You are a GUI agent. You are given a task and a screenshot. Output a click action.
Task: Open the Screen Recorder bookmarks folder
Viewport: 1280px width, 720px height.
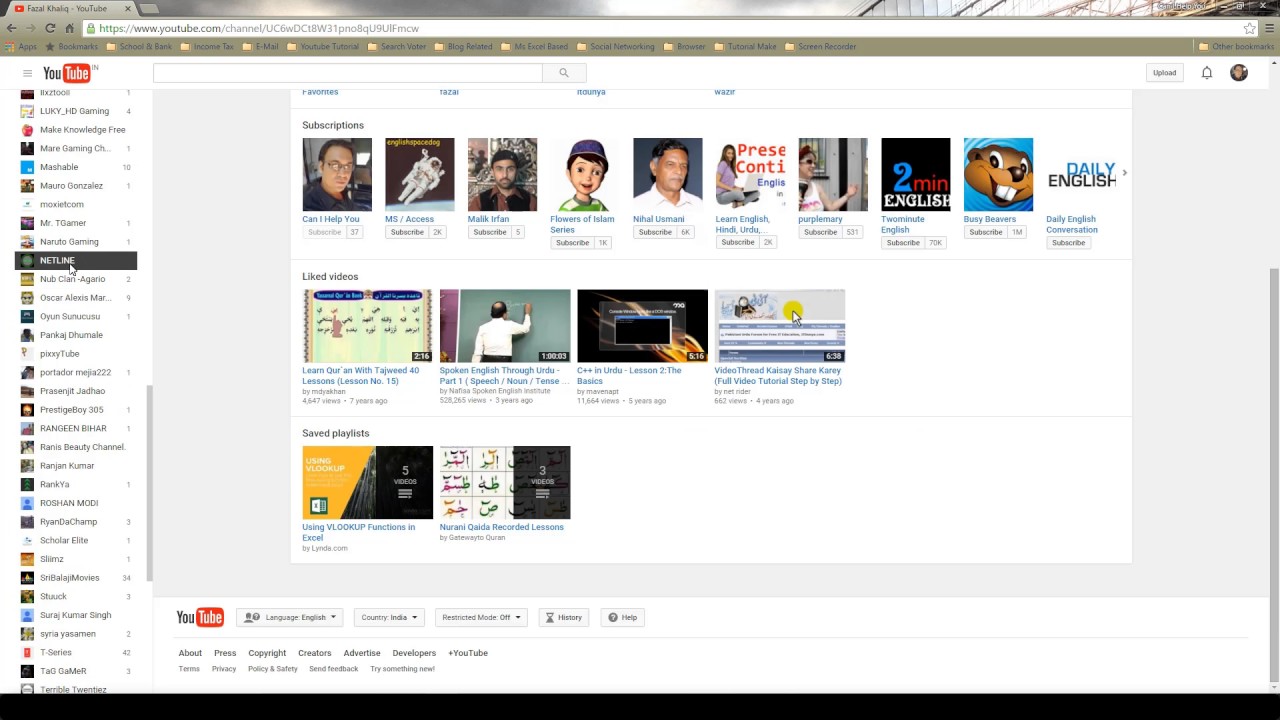821,47
